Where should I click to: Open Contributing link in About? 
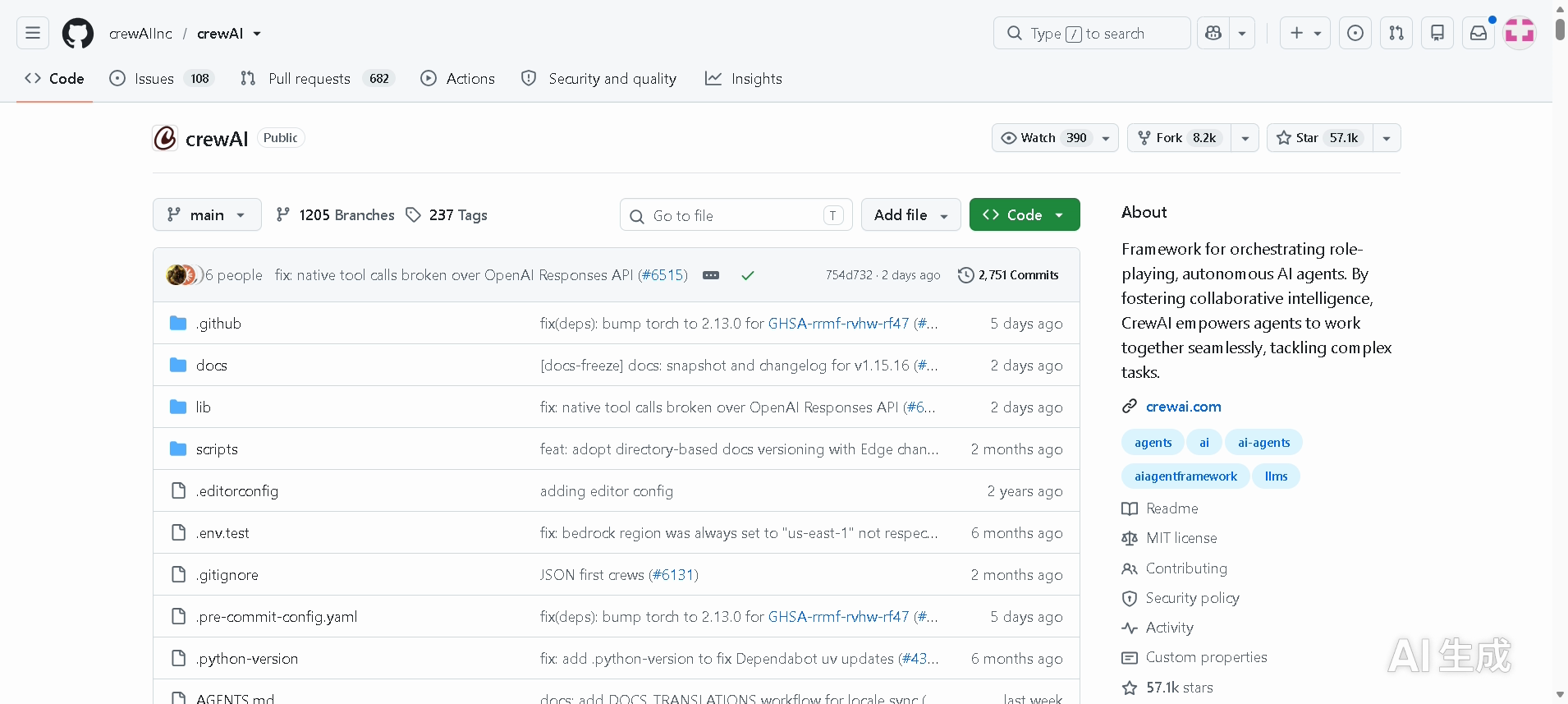click(1174, 568)
